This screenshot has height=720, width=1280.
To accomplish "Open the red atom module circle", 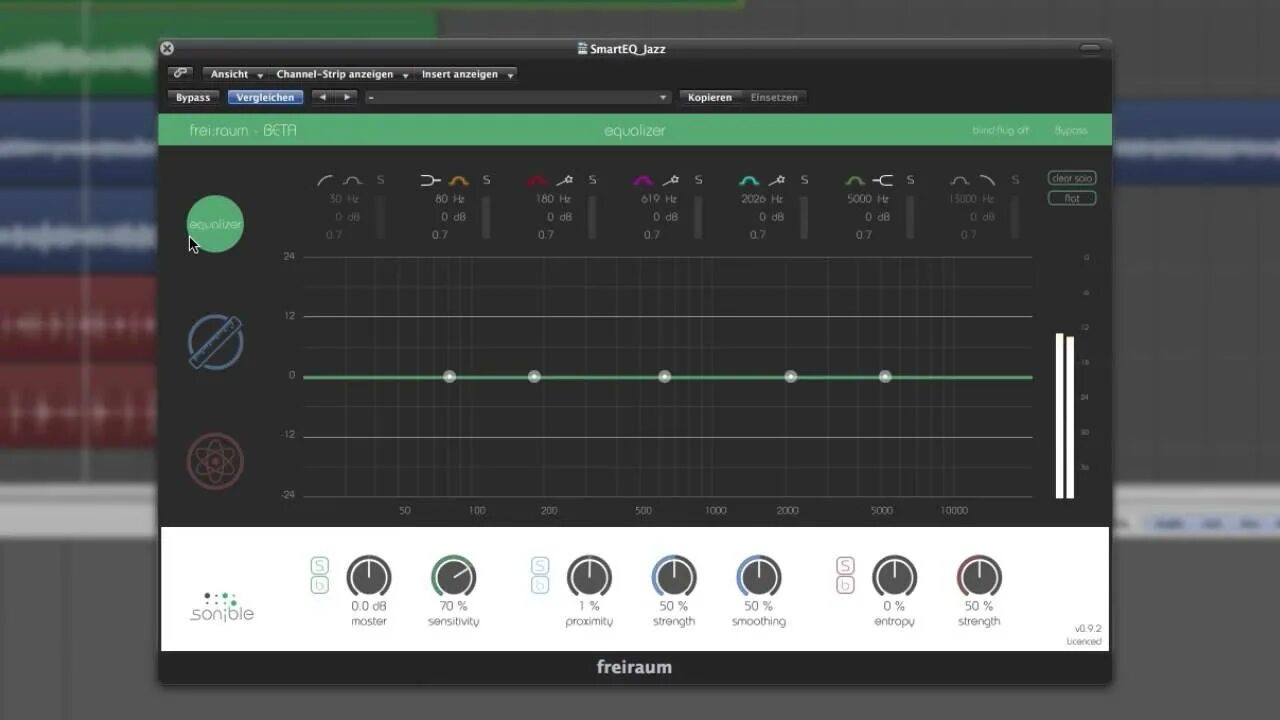I will [215, 461].
